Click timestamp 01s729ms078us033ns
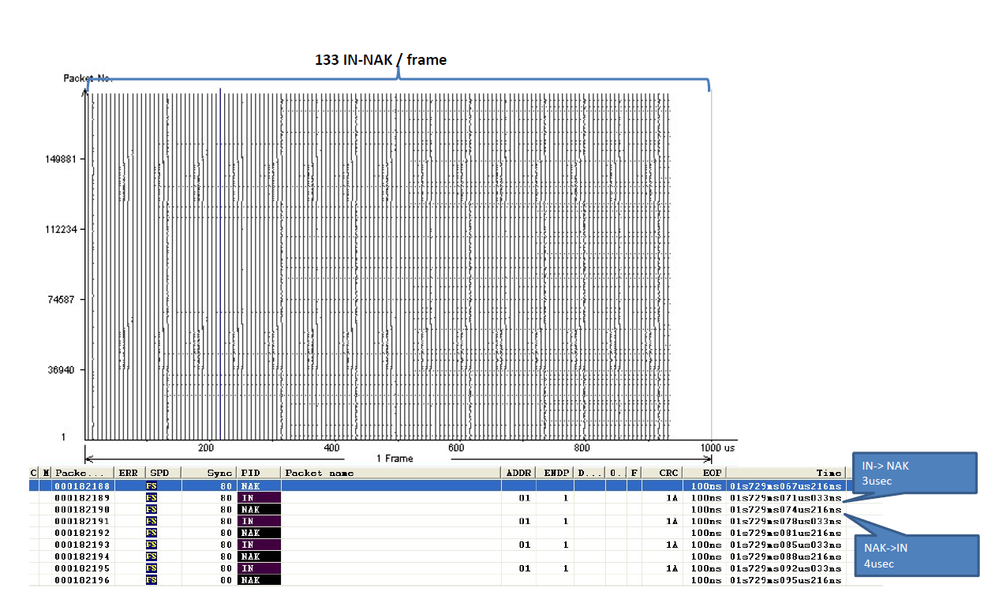Image resolution: width=999 pixels, height=611 pixels. (786, 521)
